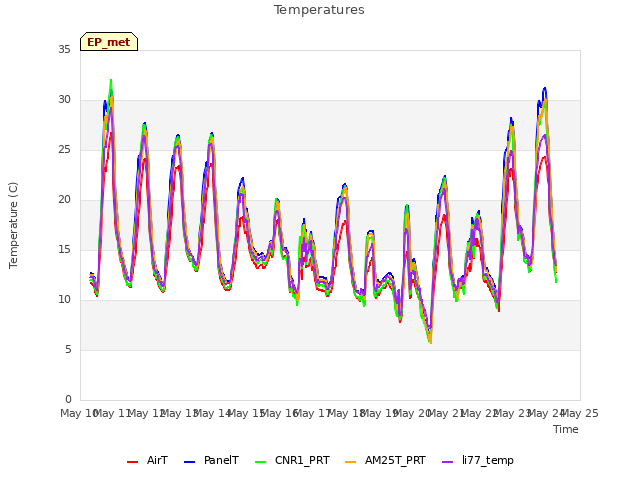Screen dimensions: 640x480
Task: Click the Time axis title
Action: click(566, 429)
